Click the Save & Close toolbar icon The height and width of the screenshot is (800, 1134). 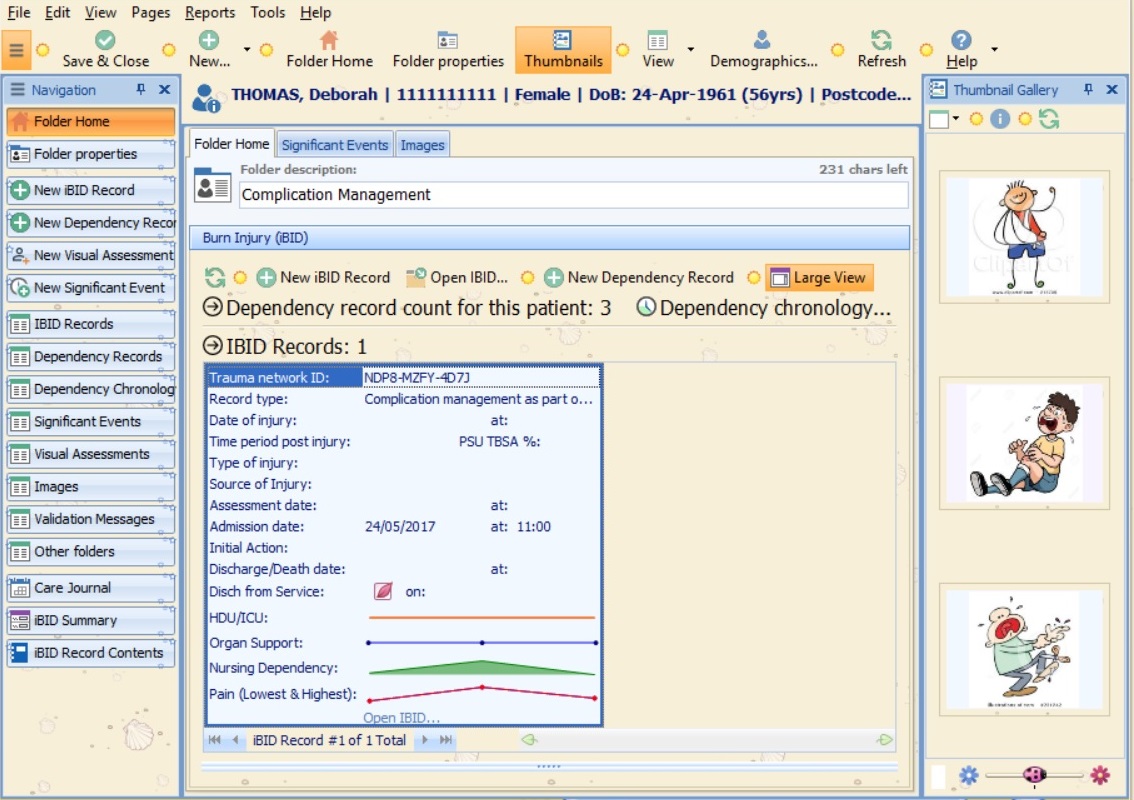pos(105,40)
